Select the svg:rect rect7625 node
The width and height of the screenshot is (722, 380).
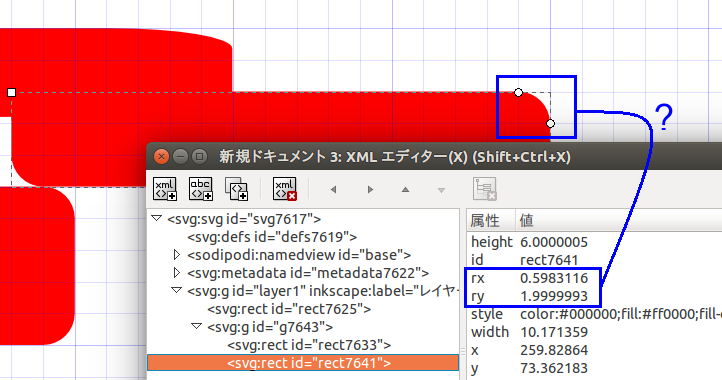click(x=289, y=309)
